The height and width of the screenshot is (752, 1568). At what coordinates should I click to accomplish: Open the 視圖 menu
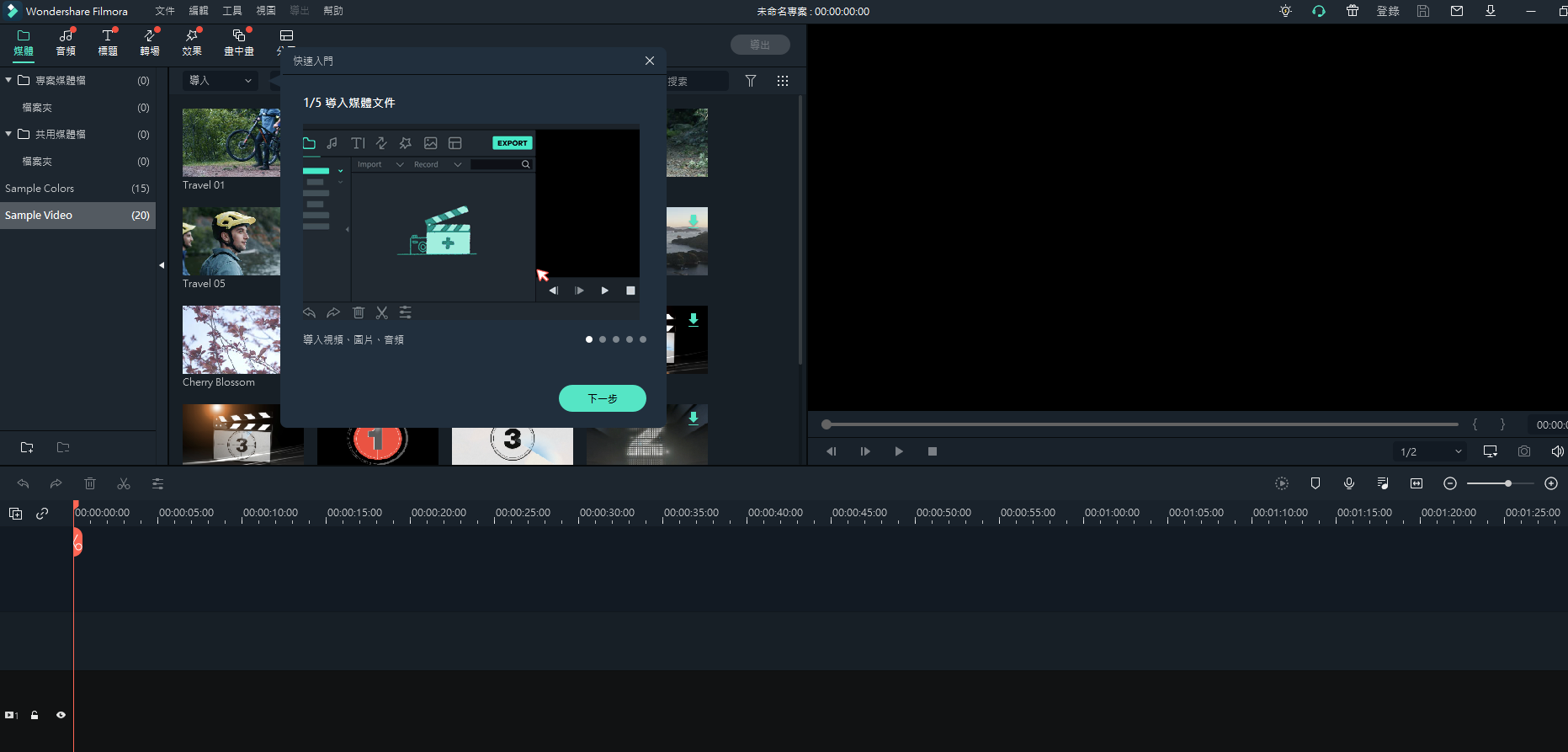(266, 11)
